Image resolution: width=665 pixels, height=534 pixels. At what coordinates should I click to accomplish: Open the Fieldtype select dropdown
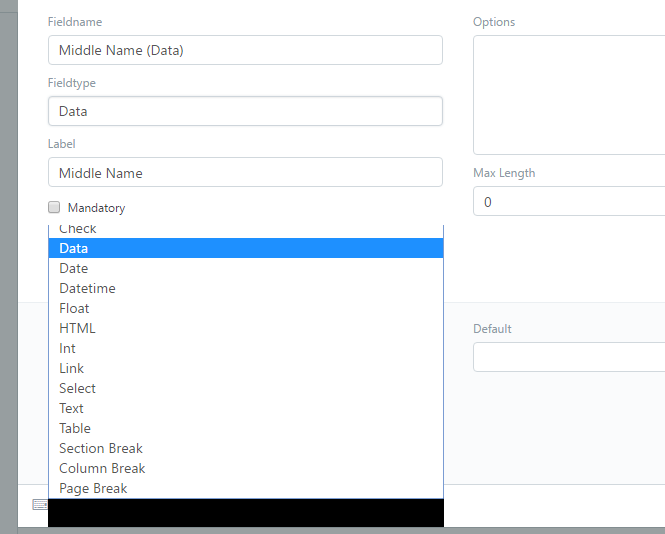pyautogui.click(x=245, y=111)
